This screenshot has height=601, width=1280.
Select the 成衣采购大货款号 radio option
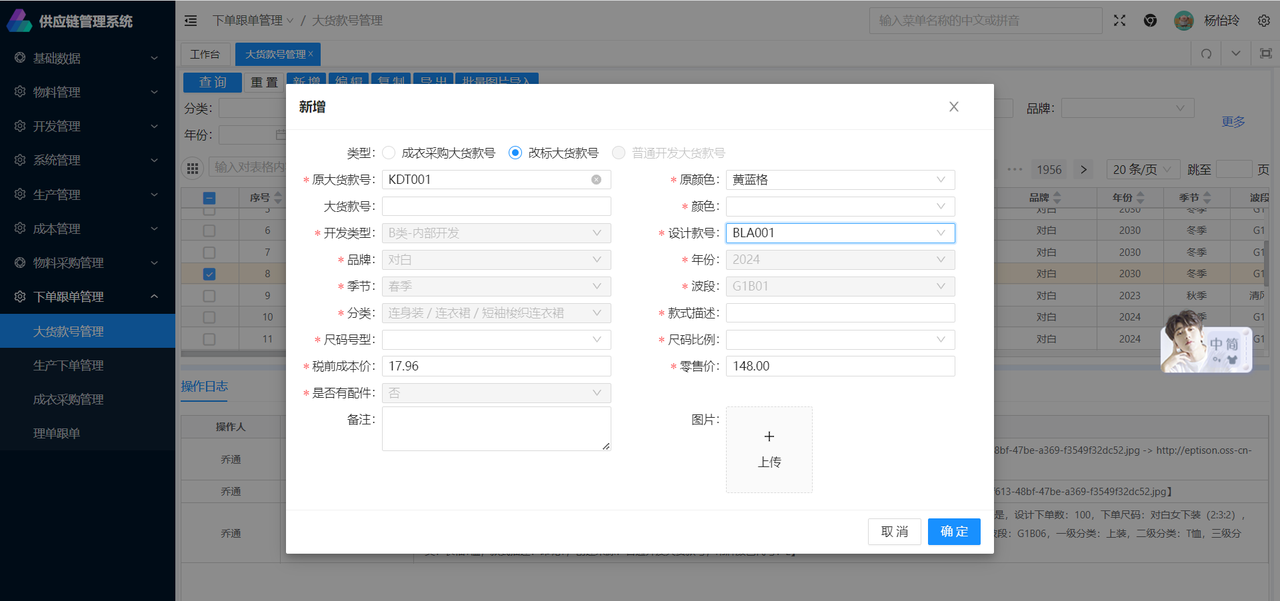point(389,153)
